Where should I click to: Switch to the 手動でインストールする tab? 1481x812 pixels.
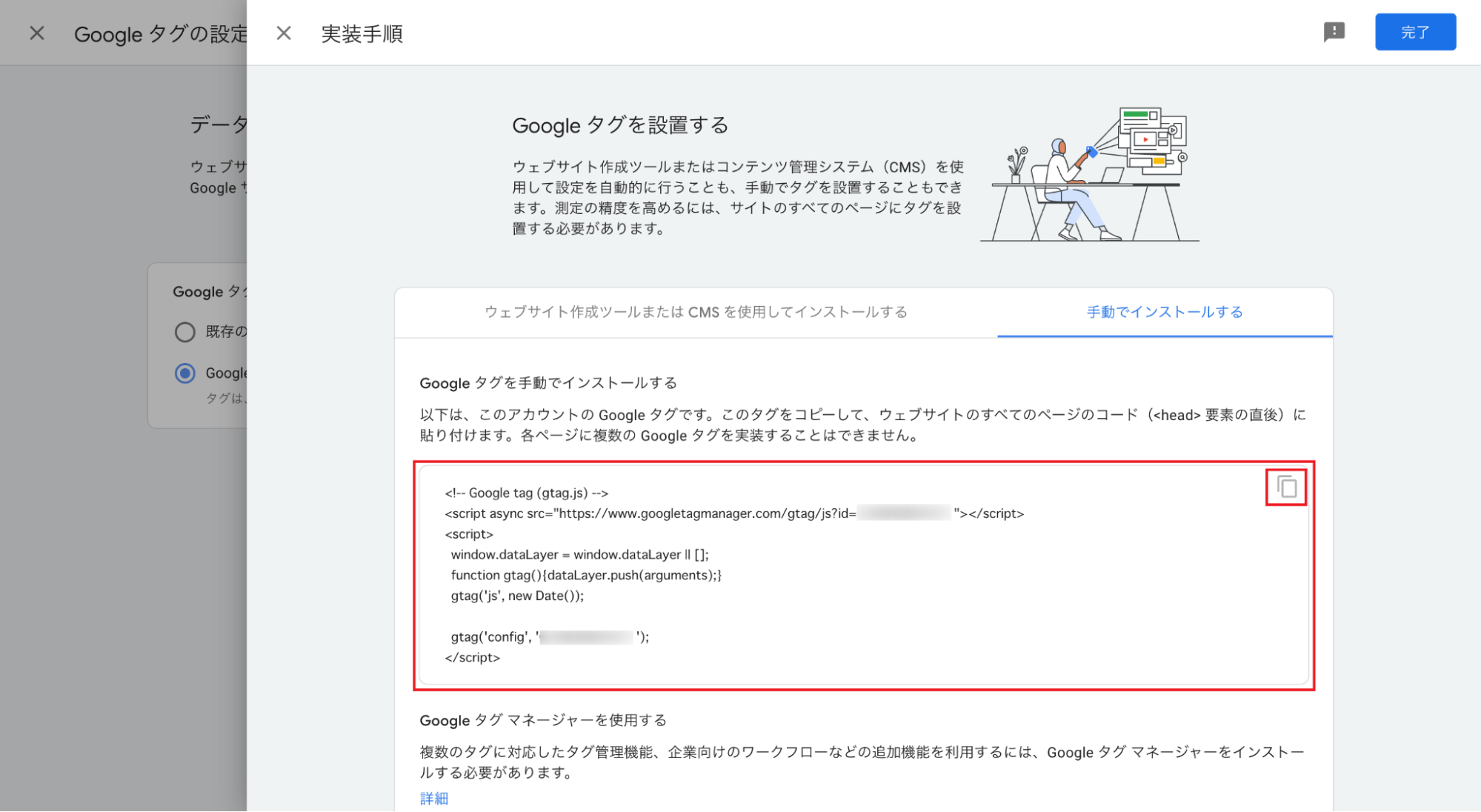pyautogui.click(x=1165, y=312)
